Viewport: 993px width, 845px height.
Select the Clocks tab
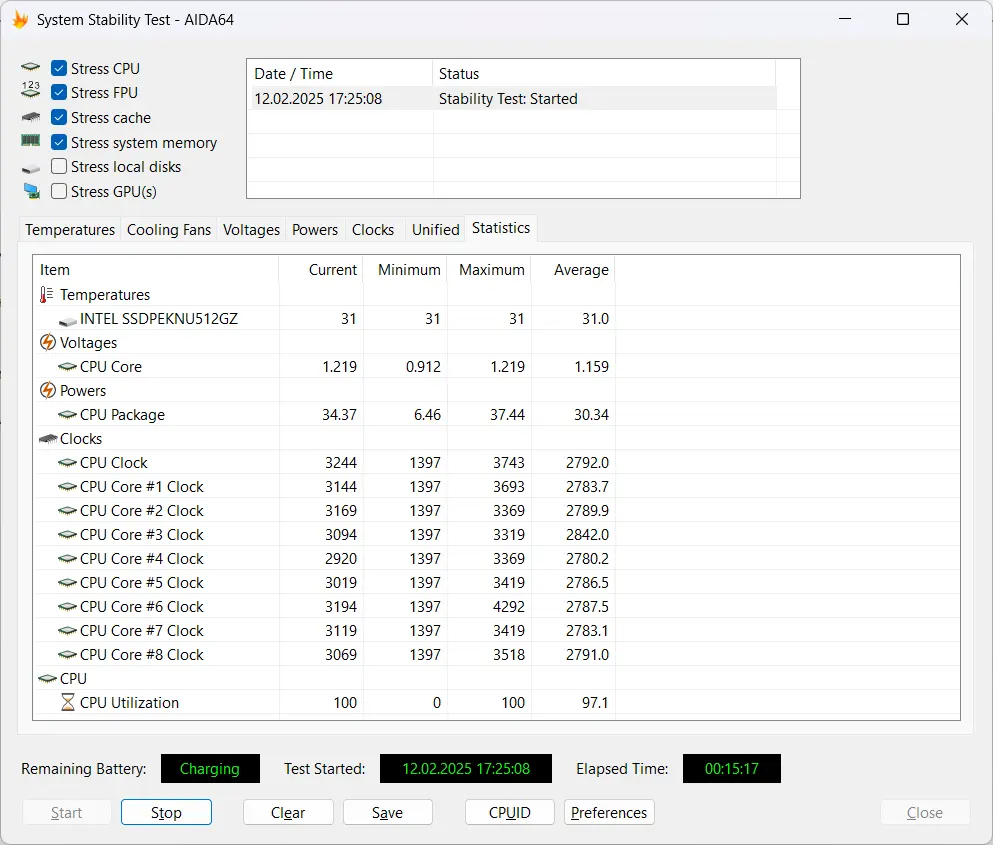click(373, 229)
